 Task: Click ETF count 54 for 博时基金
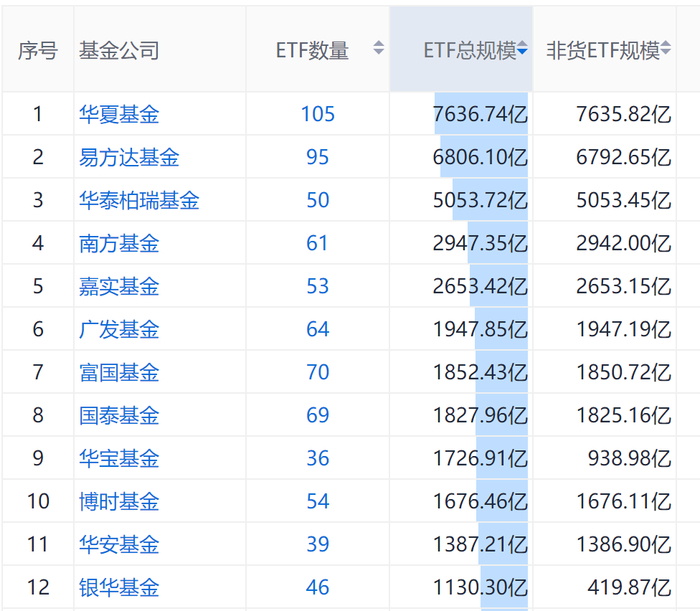click(317, 501)
